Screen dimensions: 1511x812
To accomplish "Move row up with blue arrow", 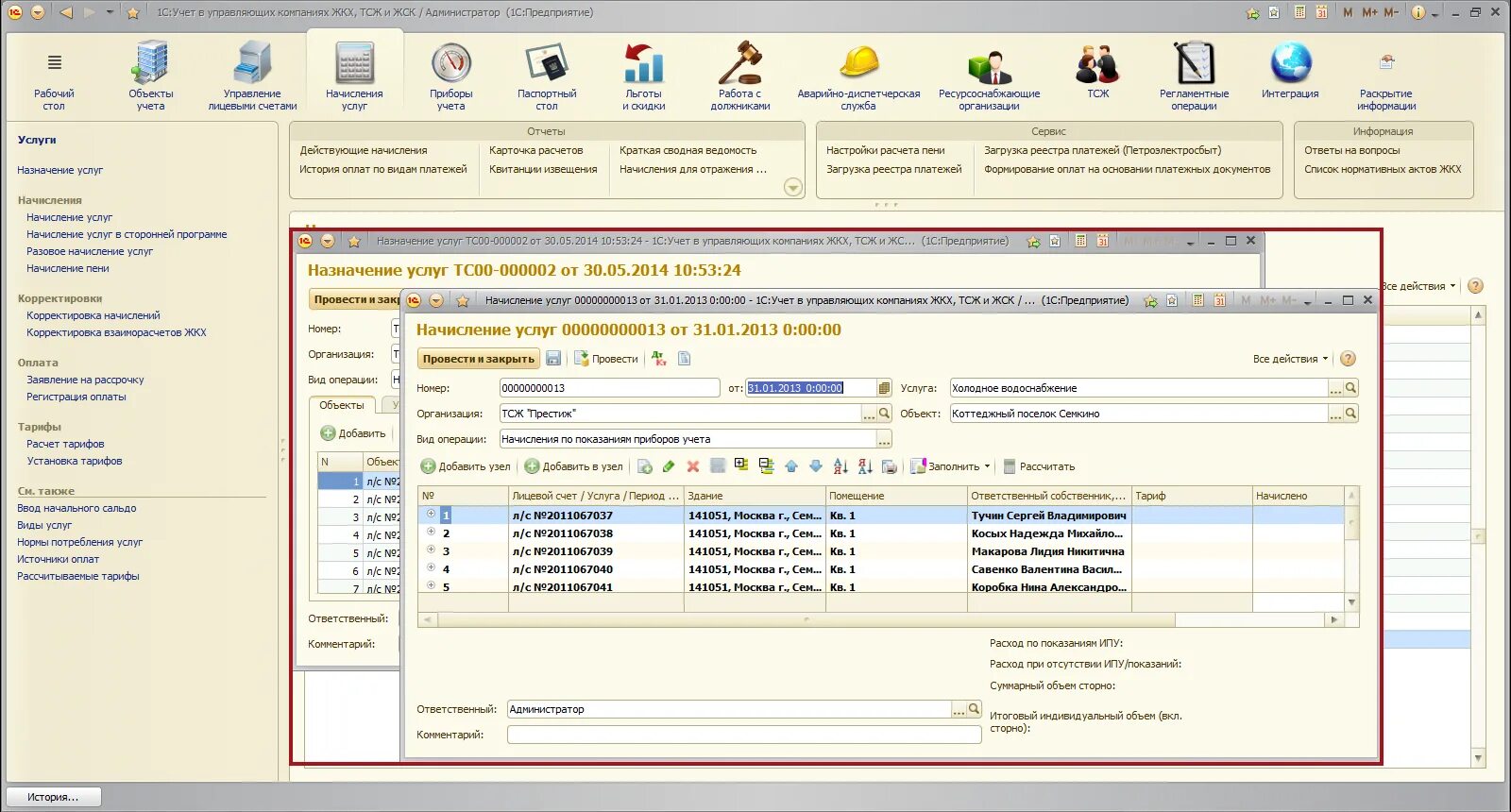I will (791, 466).
